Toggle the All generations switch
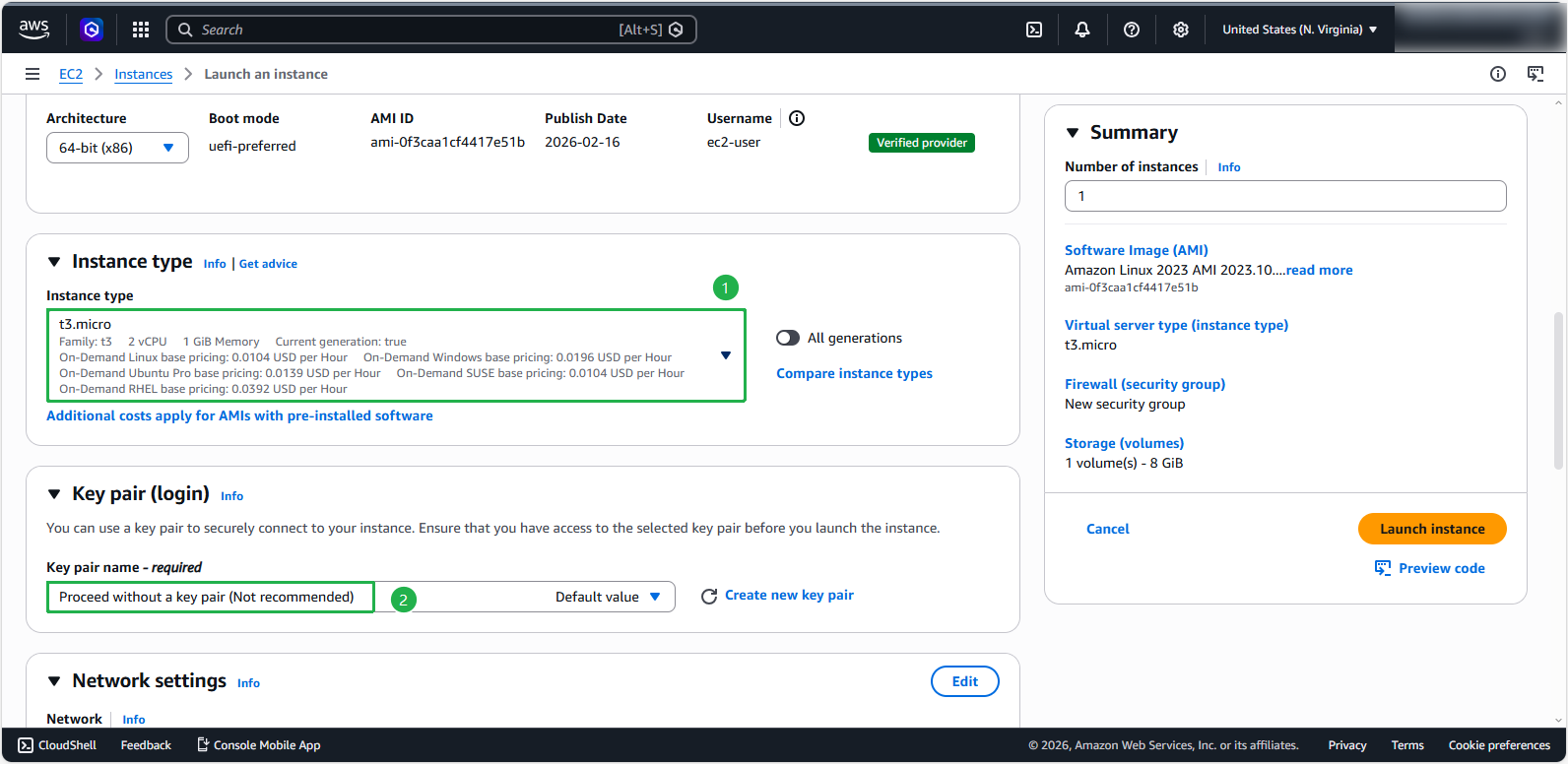The image size is (1568, 764). 788,338
